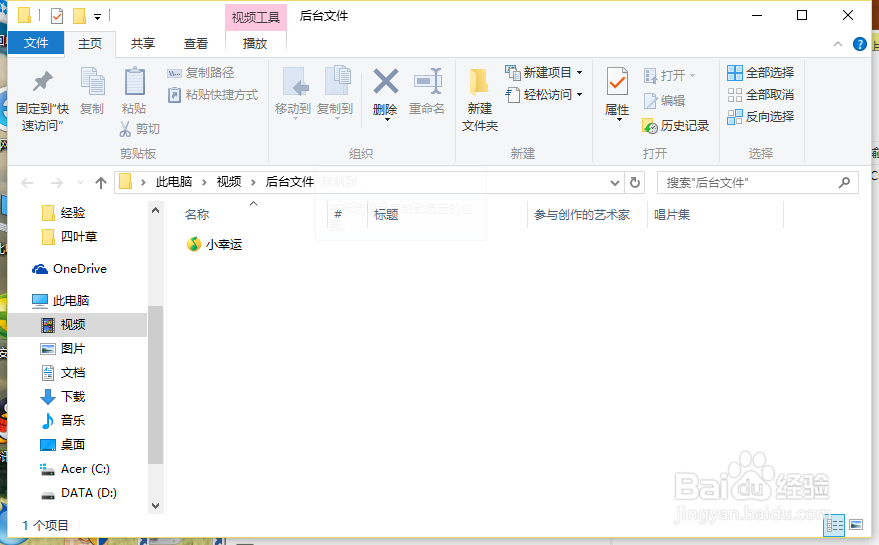Image resolution: width=879 pixels, height=545 pixels.
Task: Open Help question mark icon
Action: pos(859,44)
